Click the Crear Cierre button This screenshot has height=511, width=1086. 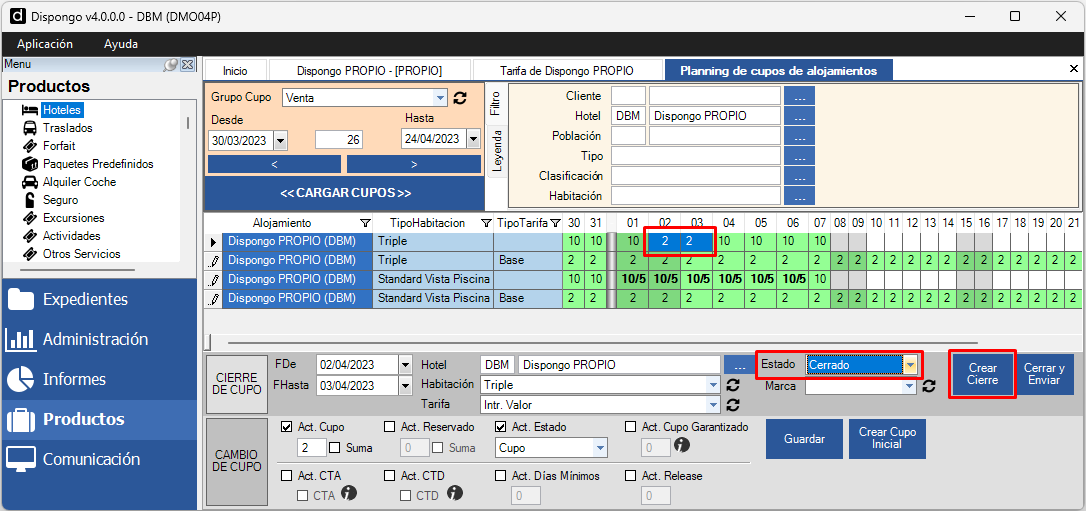(x=982, y=374)
